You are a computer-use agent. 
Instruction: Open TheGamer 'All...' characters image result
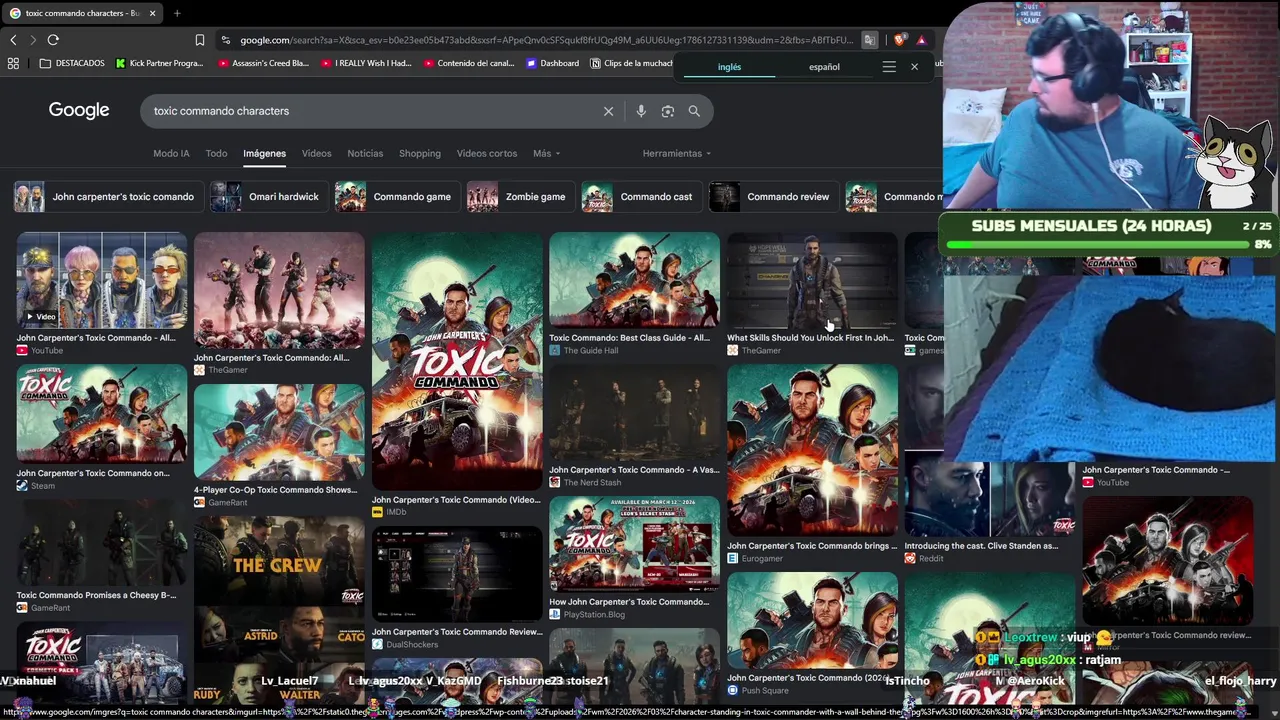[279, 290]
